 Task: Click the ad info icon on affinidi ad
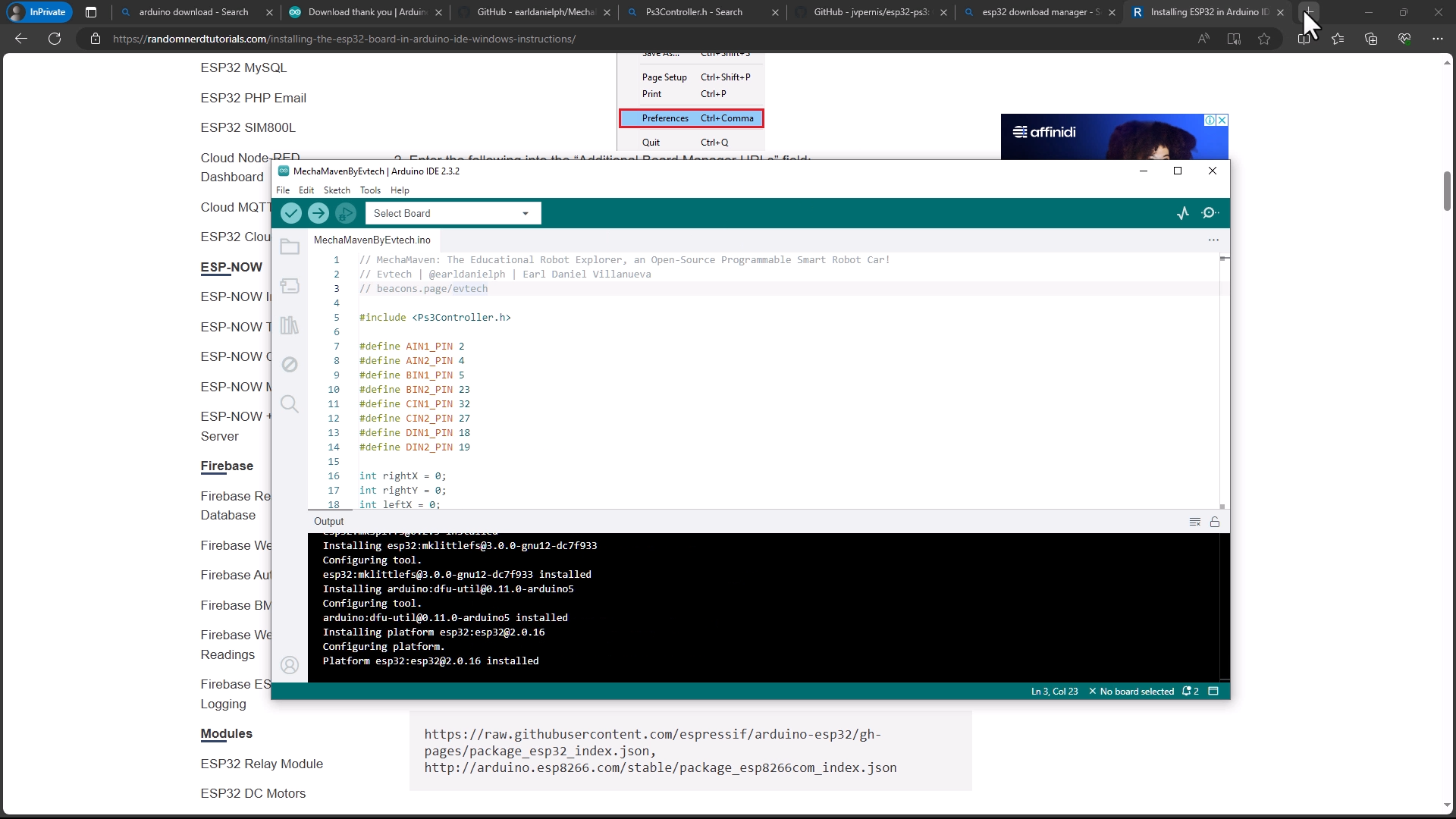(1210, 120)
